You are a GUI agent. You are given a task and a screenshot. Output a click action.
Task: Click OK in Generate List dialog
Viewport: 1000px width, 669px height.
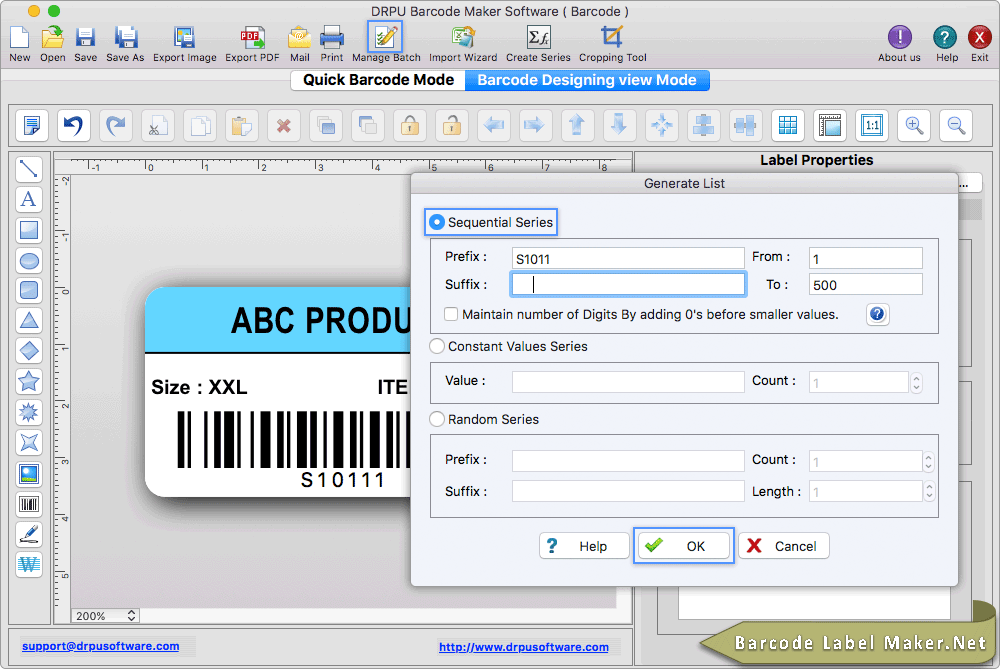[x=683, y=546]
